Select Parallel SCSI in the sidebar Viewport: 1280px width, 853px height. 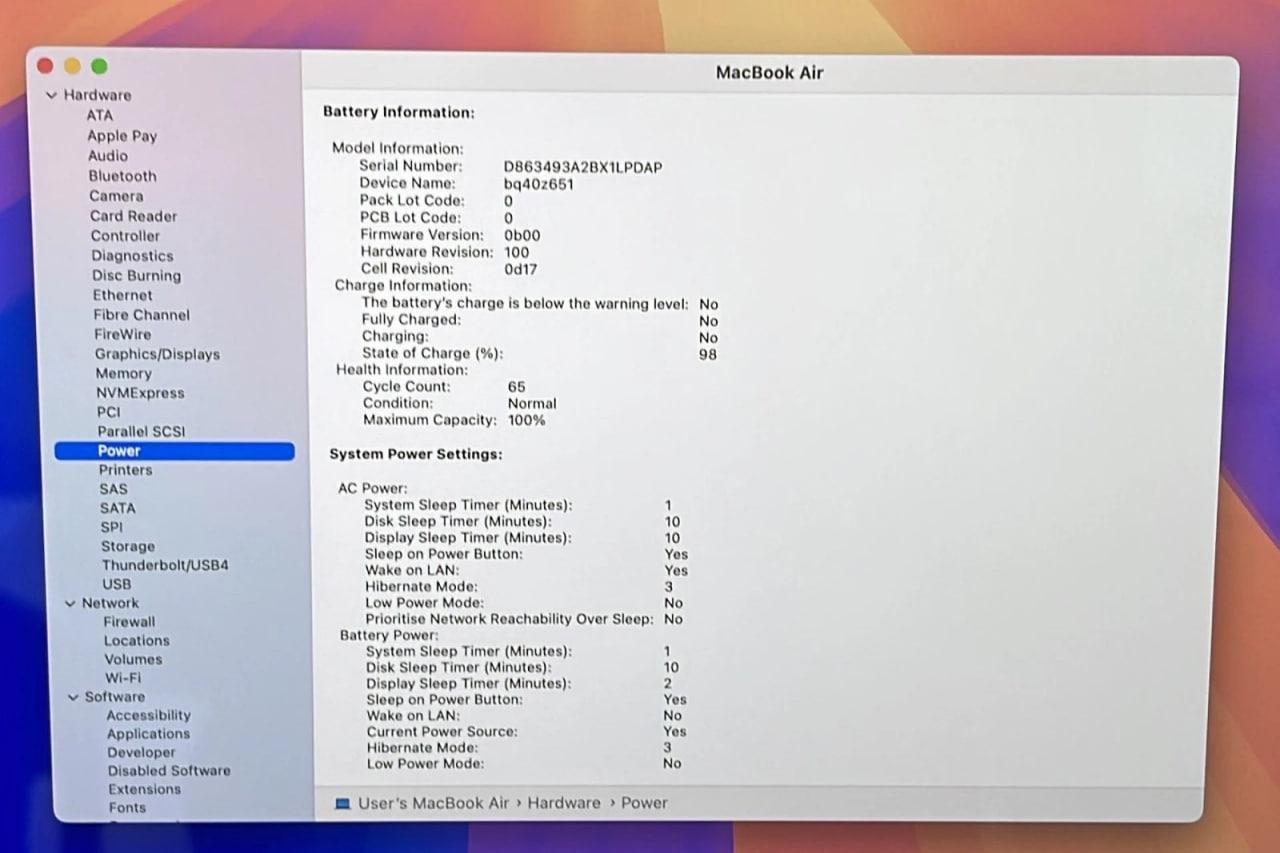coord(141,432)
